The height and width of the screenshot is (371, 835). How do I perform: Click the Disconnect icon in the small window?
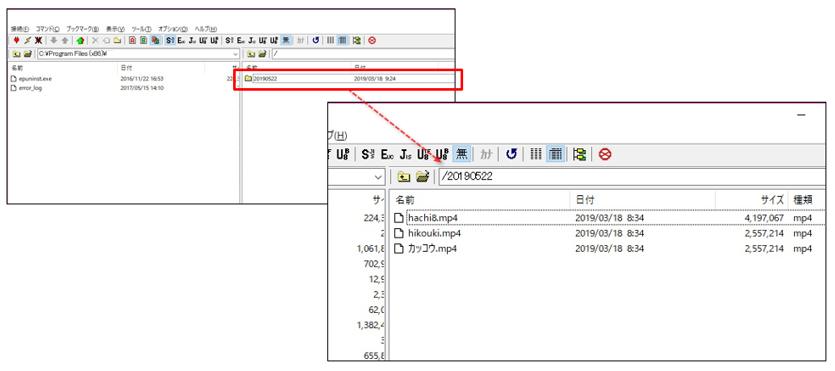[38, 40]
